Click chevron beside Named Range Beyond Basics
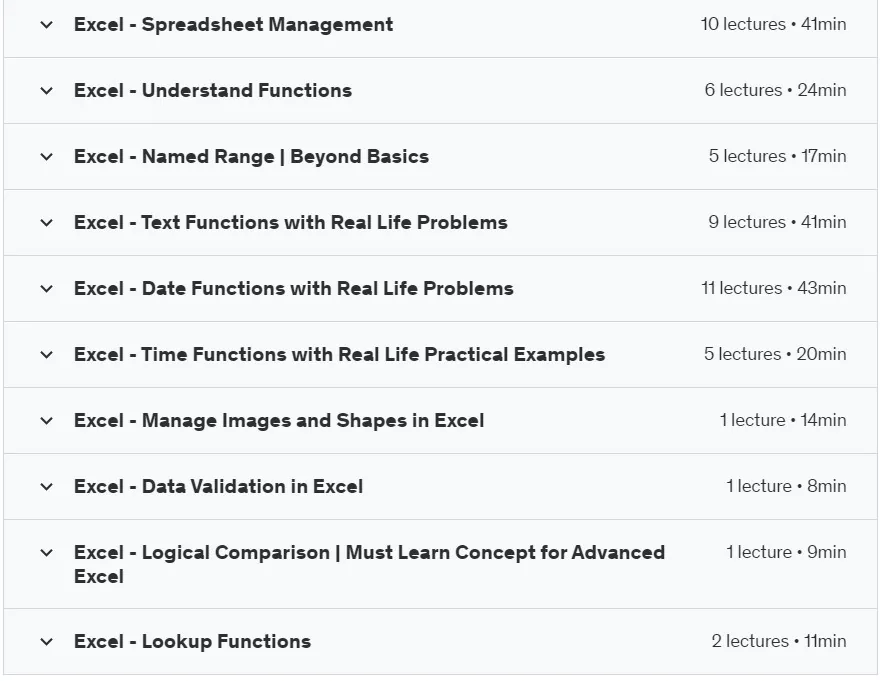880x681 pixels. (x=47, y=157)
